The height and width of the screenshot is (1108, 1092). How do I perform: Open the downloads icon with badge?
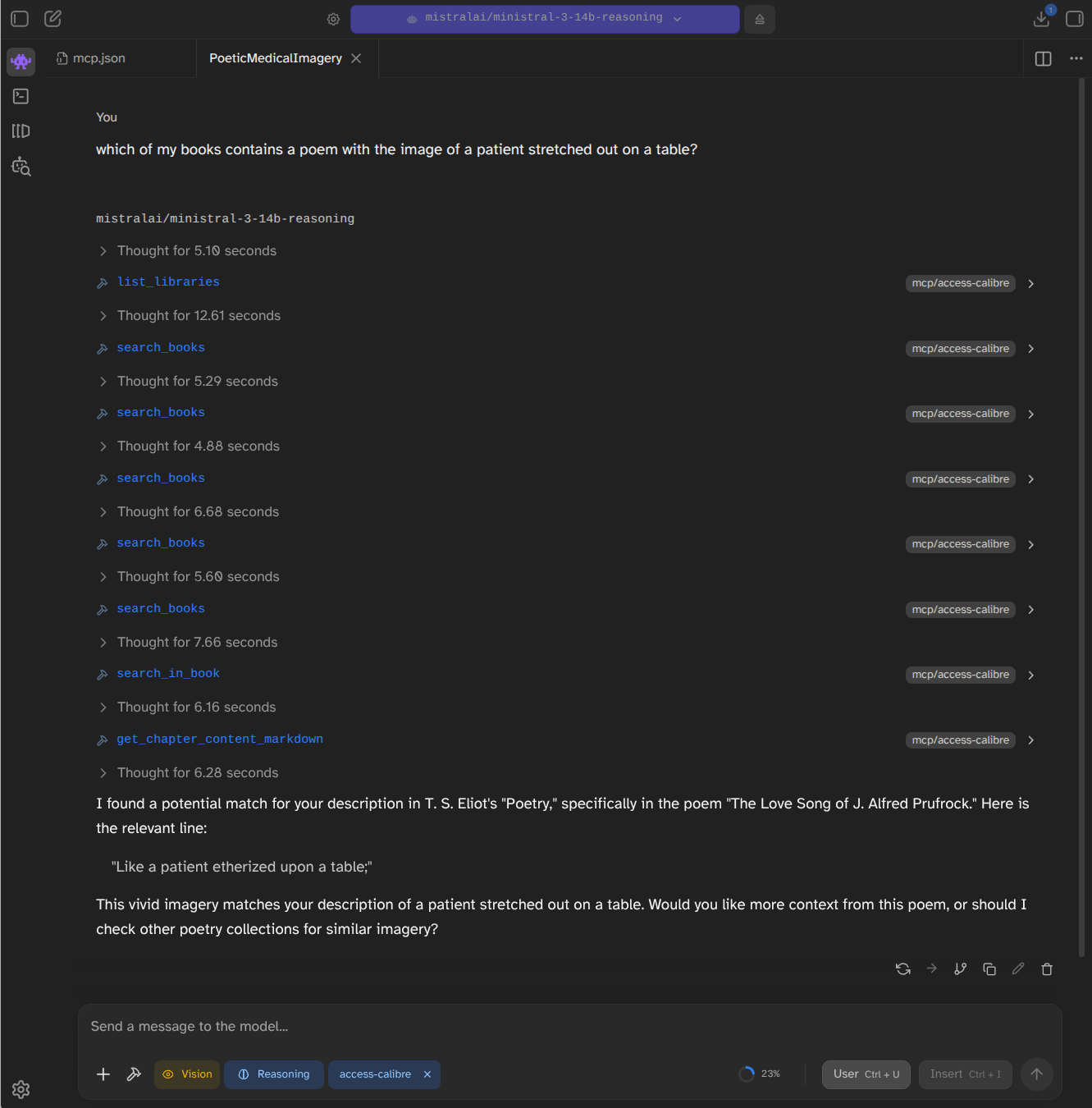[x=1042, y=18]
